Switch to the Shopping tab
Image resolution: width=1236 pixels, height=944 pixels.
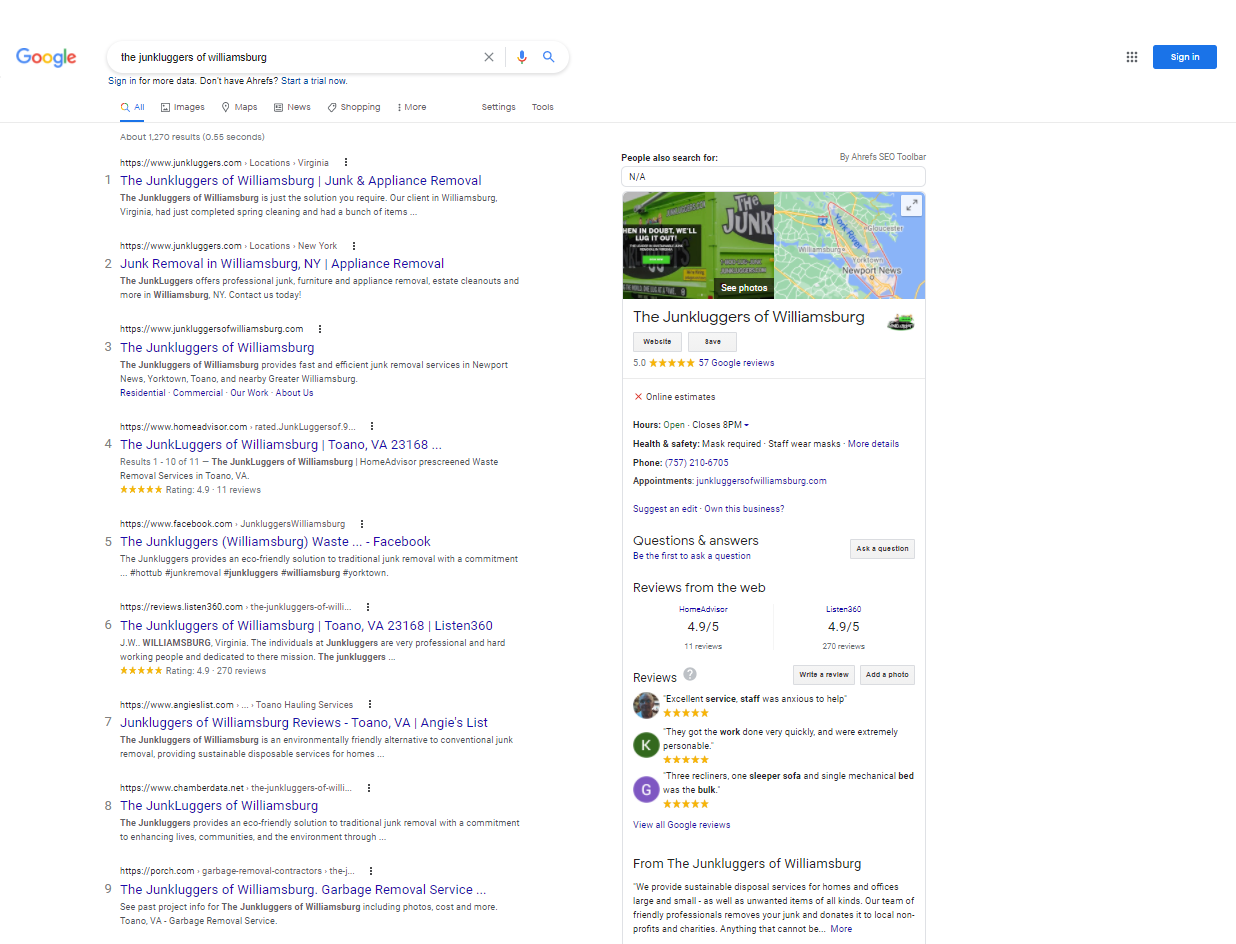tap(354, 107)
